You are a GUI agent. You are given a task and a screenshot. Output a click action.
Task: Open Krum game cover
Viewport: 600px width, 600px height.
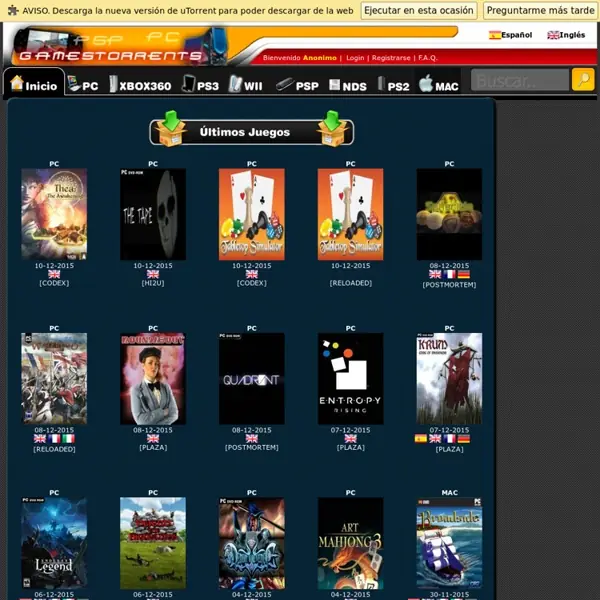pos(449,378)
